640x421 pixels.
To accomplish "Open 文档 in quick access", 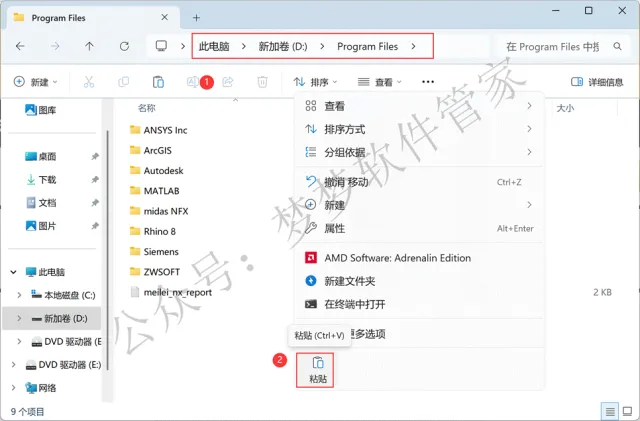I will (40, 203).
